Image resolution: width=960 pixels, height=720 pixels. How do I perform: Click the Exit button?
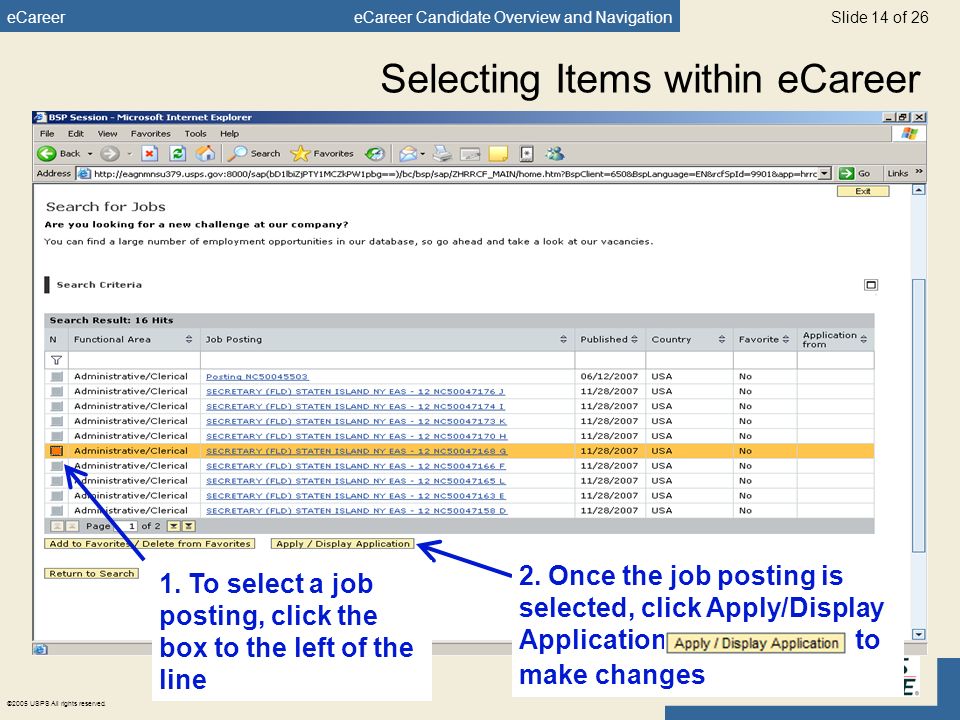[863, 192]
